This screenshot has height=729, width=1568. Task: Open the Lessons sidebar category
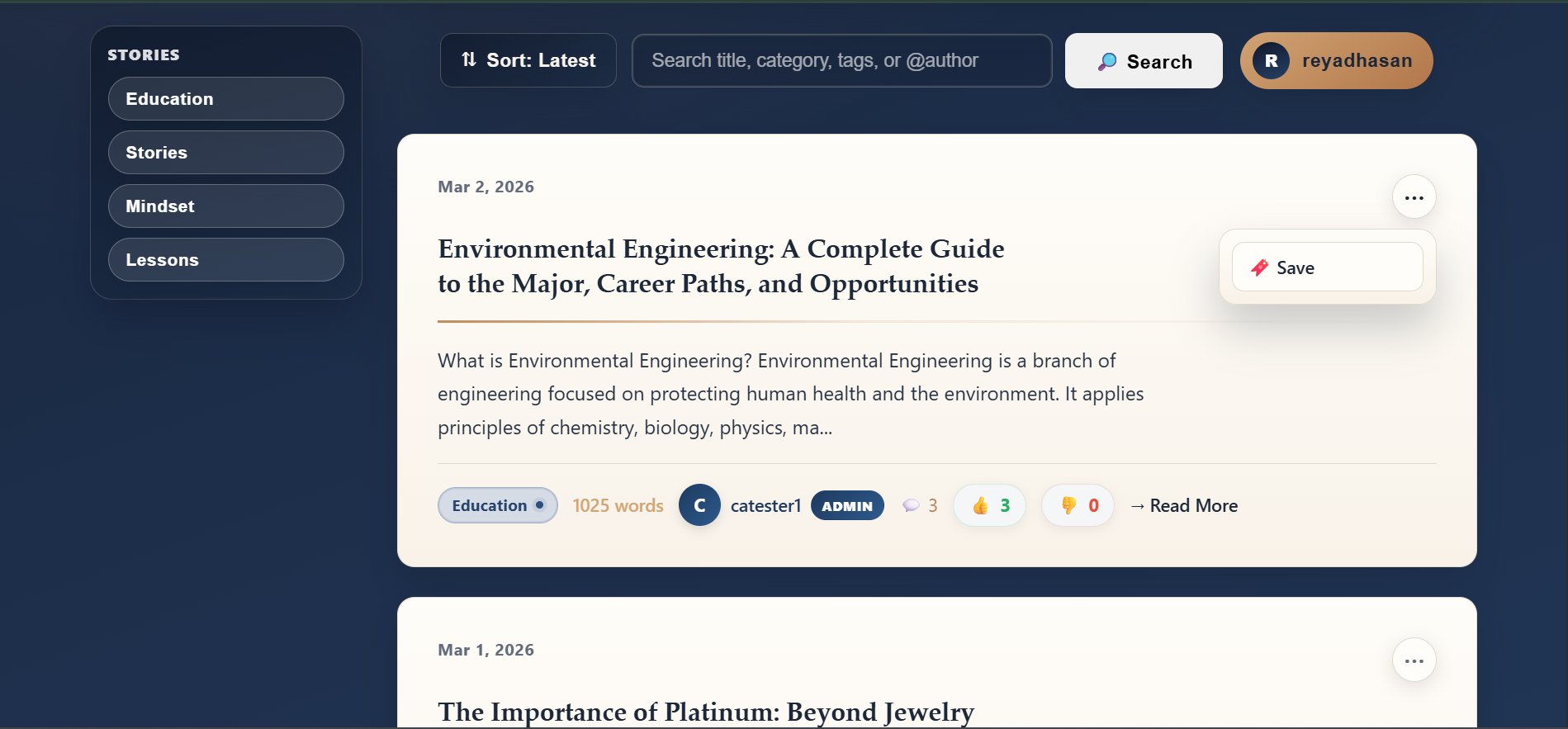pos(225,260)
